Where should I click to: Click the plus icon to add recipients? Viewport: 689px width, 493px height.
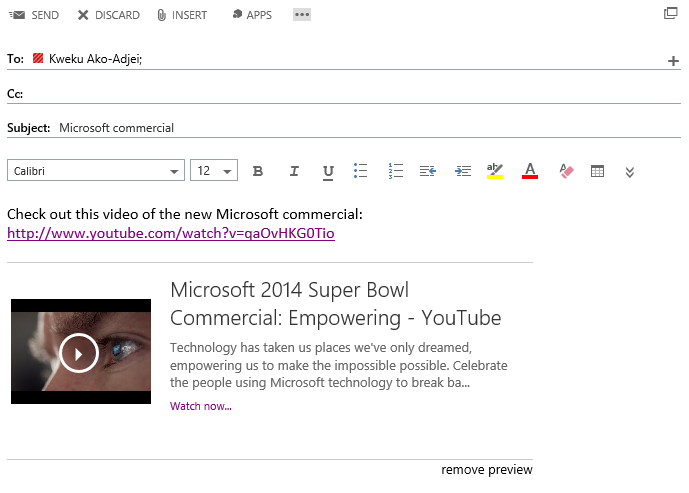click(x=673, y=61)
